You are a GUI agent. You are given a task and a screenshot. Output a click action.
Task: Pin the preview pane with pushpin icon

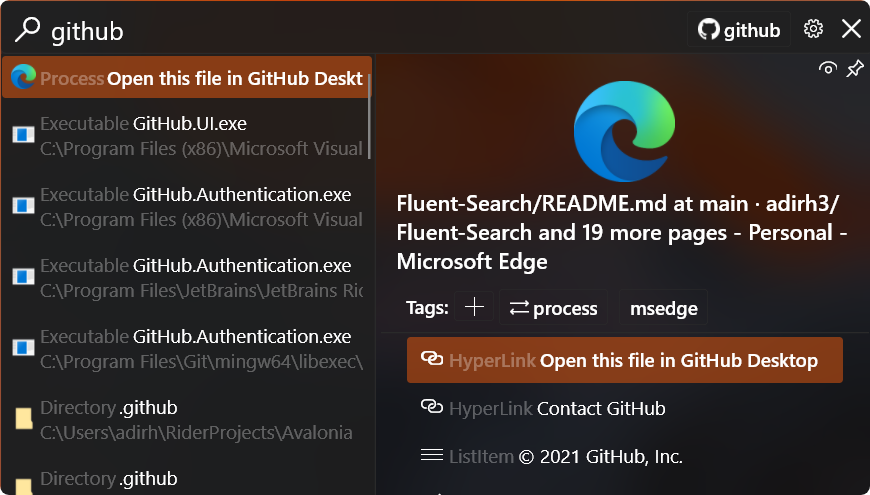[854, 69]
